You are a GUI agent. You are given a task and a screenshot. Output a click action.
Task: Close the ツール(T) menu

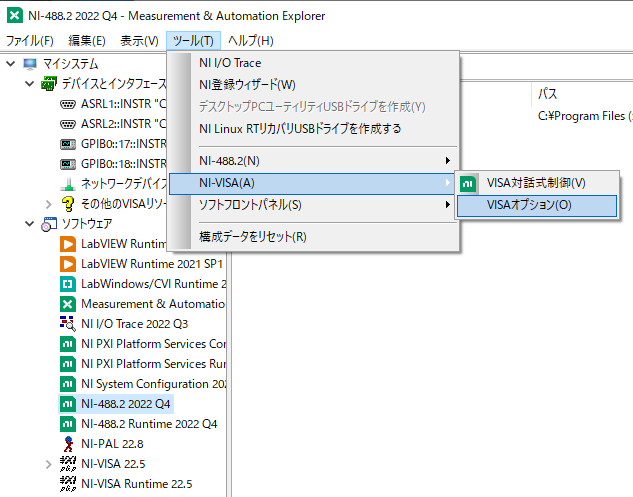tap(193, 41)
